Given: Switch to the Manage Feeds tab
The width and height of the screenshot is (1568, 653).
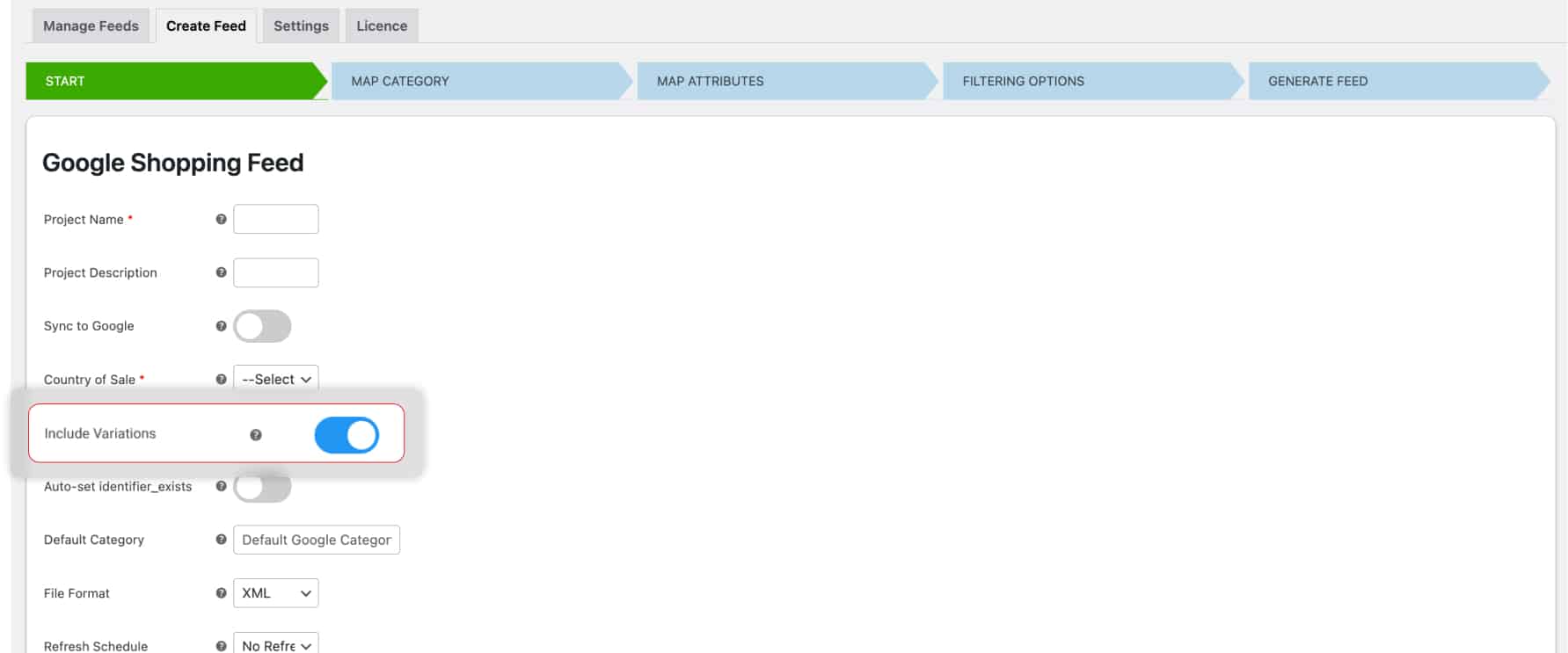Looking at the screenshot, I should tap(91, 26).
